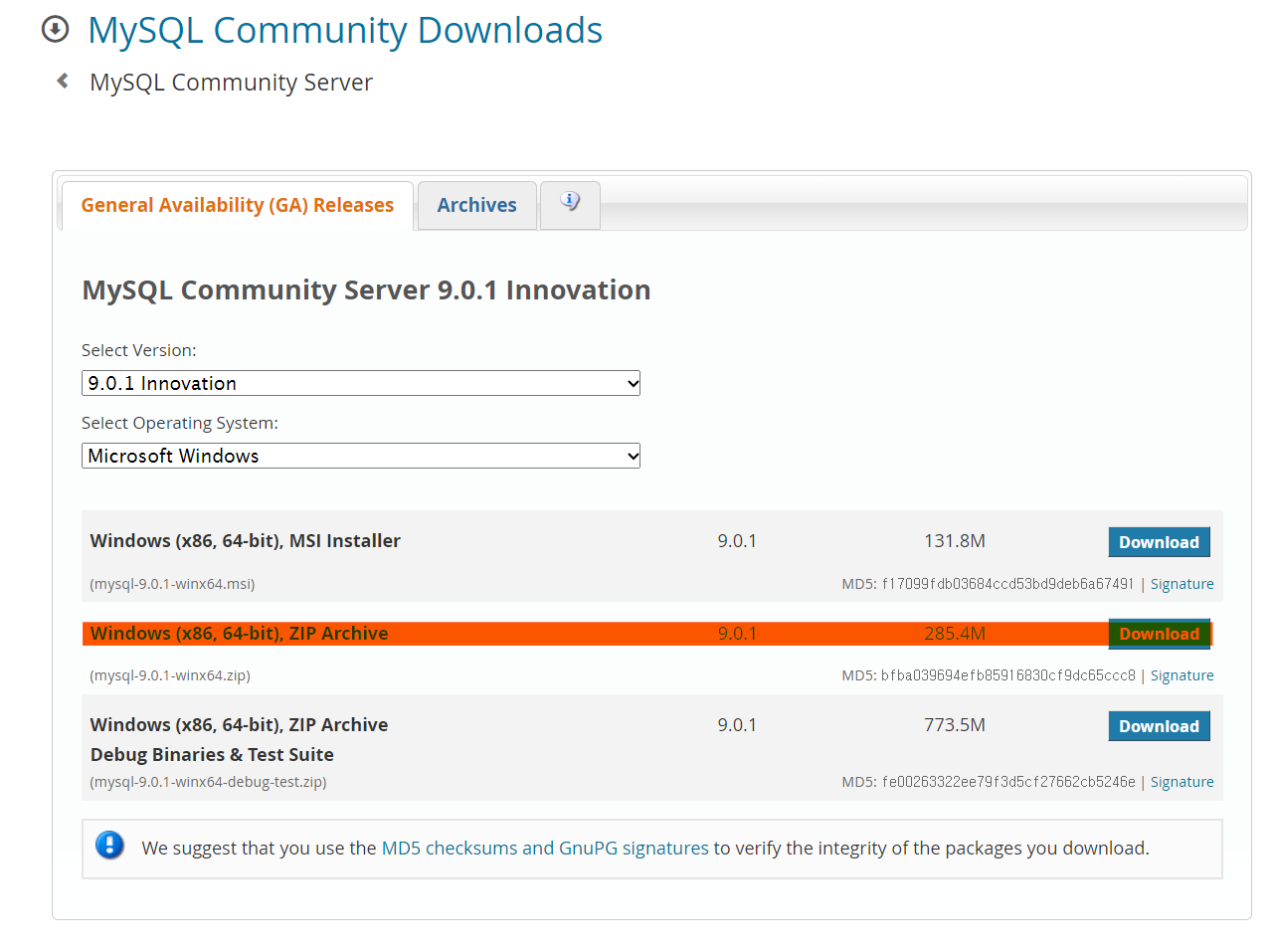Screen dimensions: 1274x952
Task: Click version 9.0.1 in MSI Installer row
Action: click(x=737, y=541)
